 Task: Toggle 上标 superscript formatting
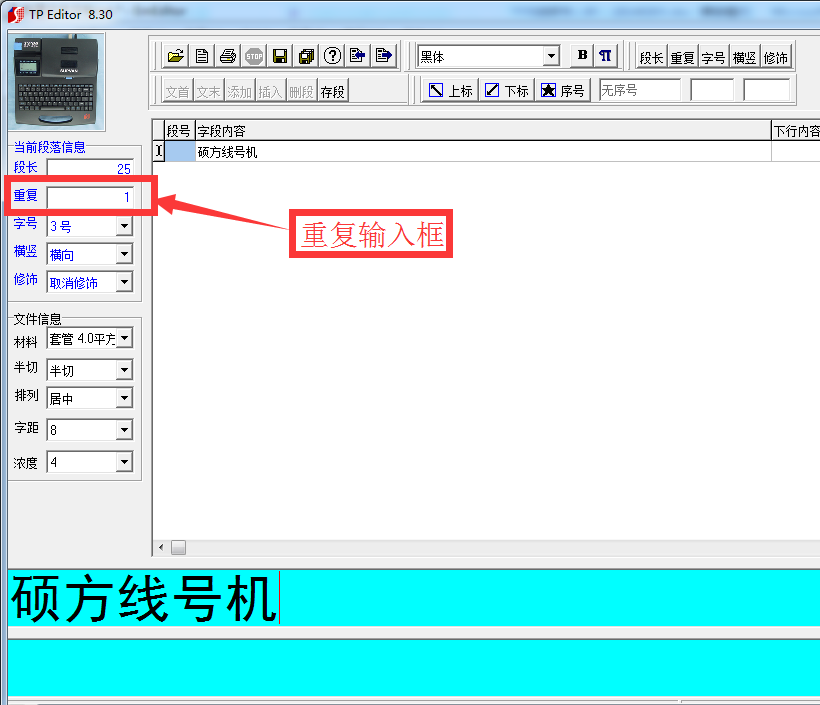coord(449,89)
